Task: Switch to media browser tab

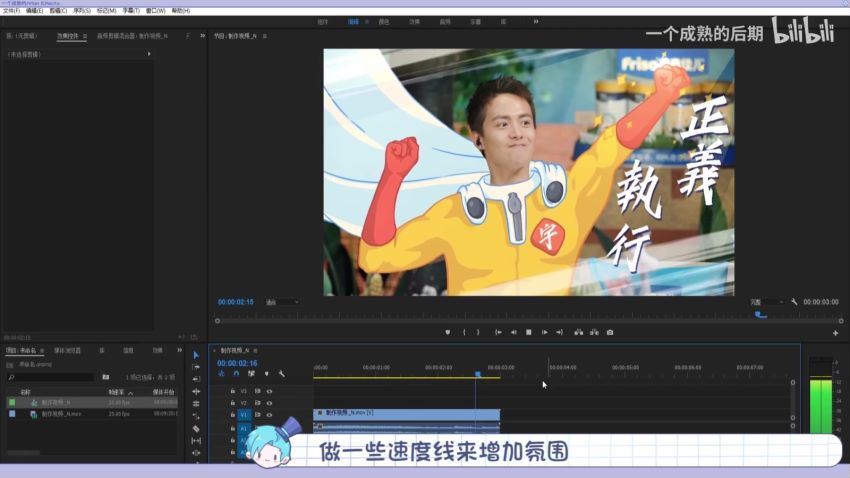Action: pyautogui.click(x=67, y=351)
